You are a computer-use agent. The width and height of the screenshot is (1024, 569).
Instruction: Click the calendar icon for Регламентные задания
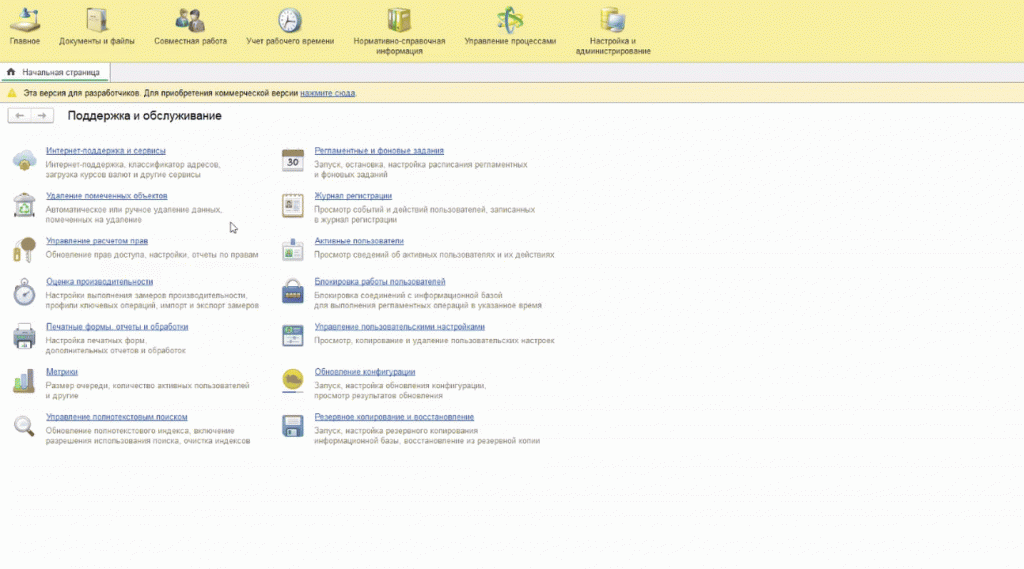(x=293, y=160)
